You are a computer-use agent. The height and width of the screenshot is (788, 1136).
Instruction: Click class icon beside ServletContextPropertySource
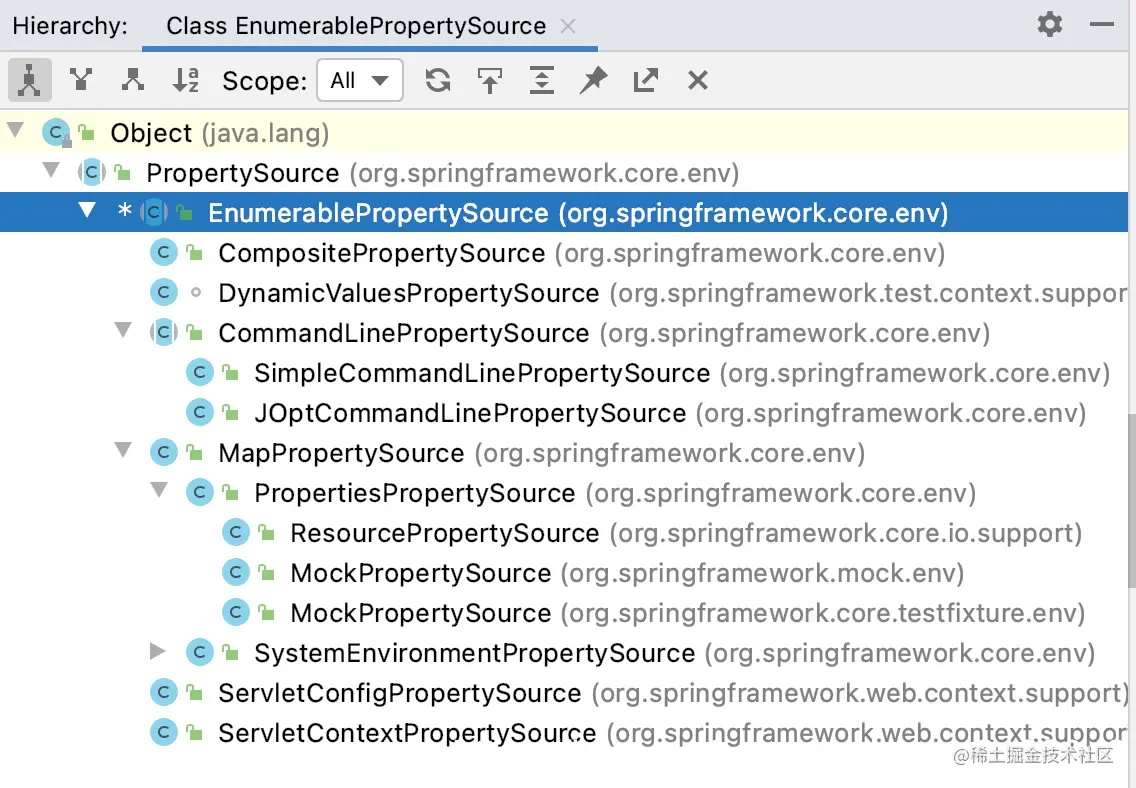[x=164, y=732]
